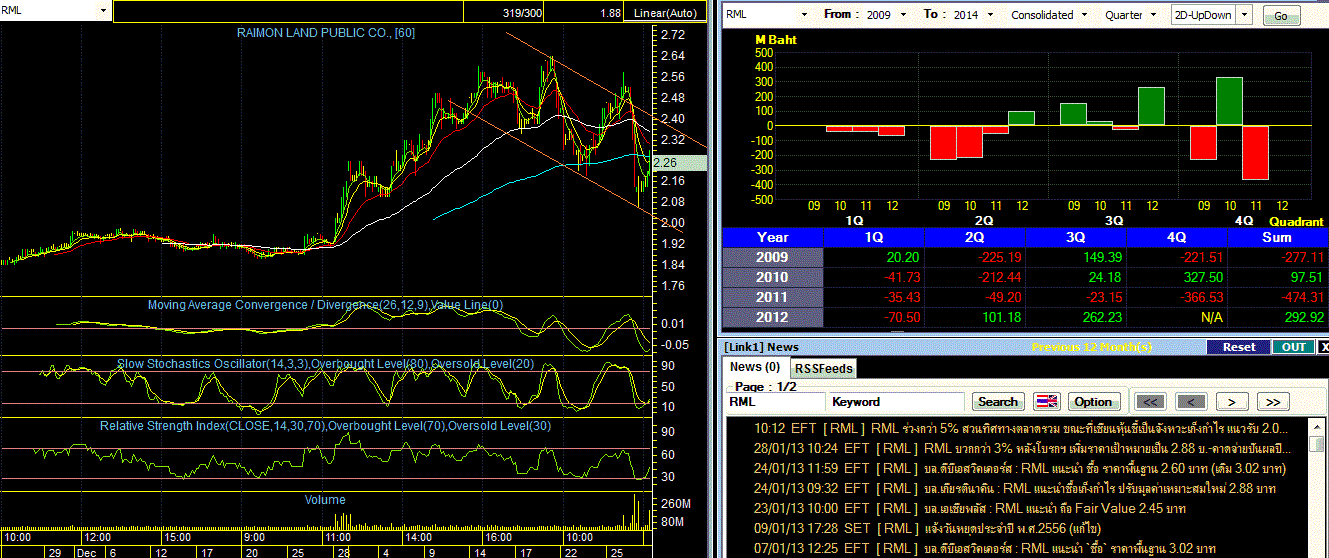Click the news list scrollbar thumb

pos(1317,444)
